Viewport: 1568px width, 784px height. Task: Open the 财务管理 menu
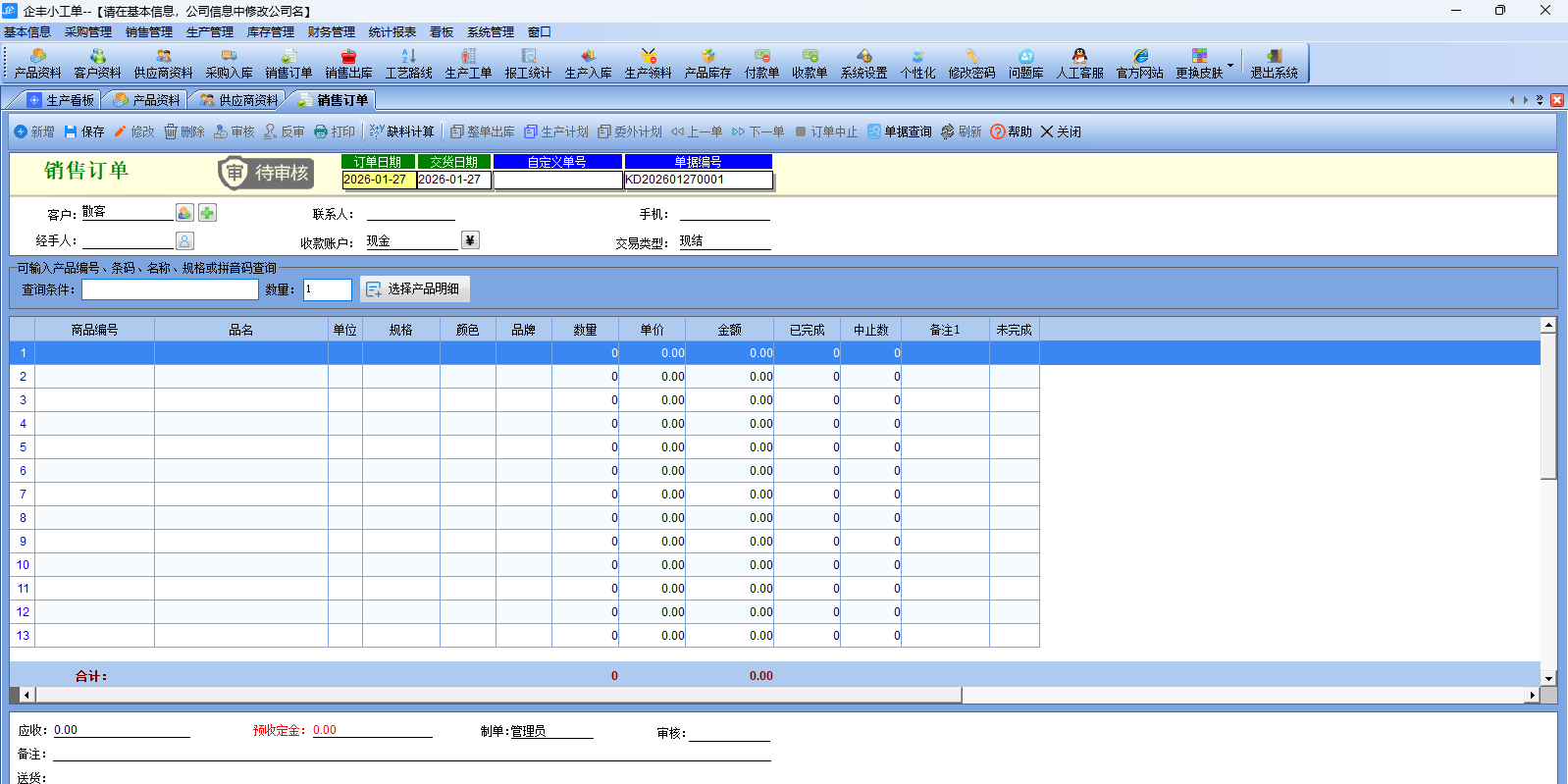point(331,32)
